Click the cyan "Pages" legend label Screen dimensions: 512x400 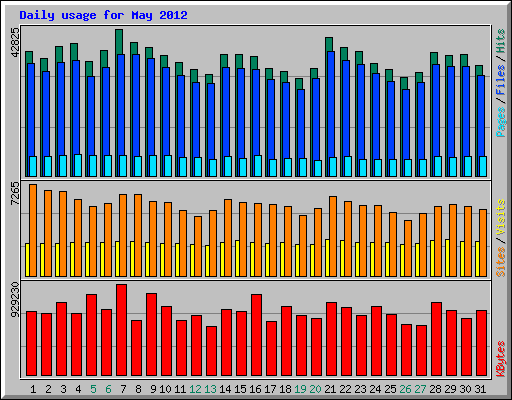[501, 122]
